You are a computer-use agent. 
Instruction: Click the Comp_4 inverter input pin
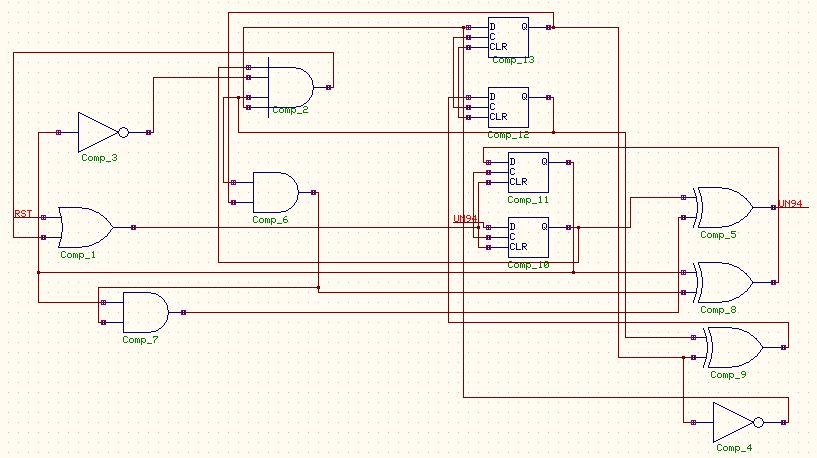[x=693, y=422]
